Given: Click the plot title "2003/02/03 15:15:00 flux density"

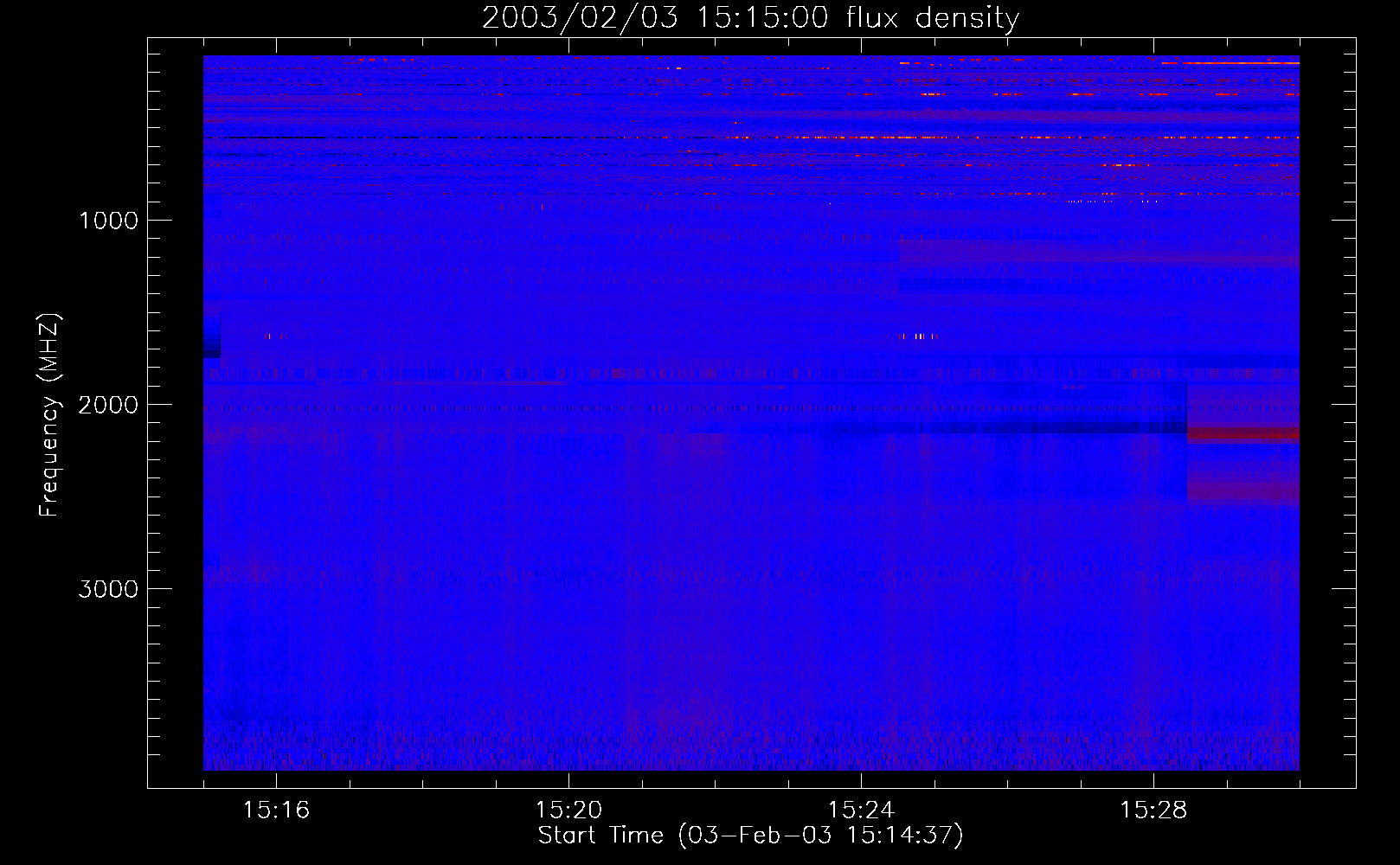Looking at the screenshot, I should pyautogui.click(x=750, y=17).
